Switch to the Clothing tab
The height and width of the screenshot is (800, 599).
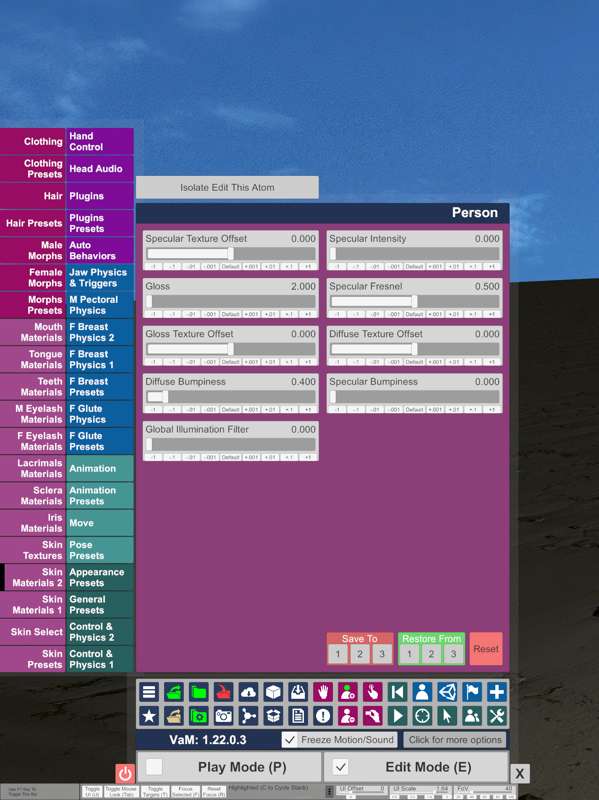(x=33, y=141)
